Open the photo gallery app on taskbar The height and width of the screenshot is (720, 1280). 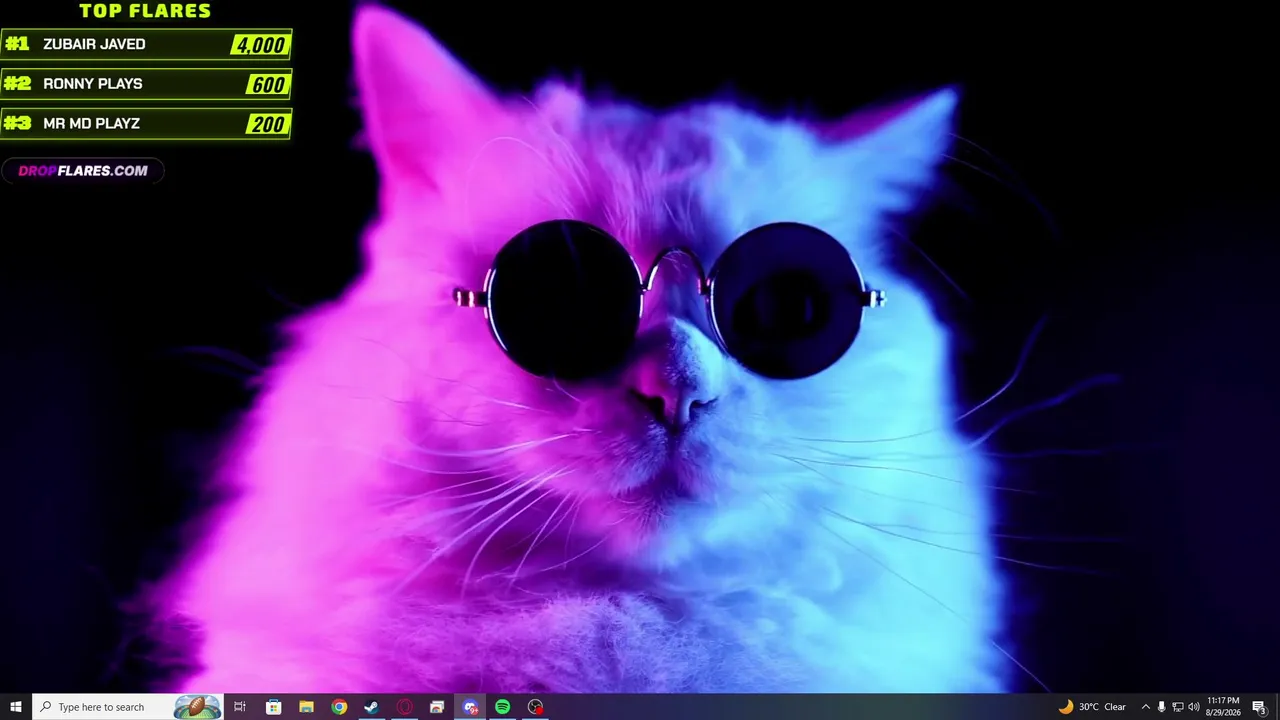point(437,707)
